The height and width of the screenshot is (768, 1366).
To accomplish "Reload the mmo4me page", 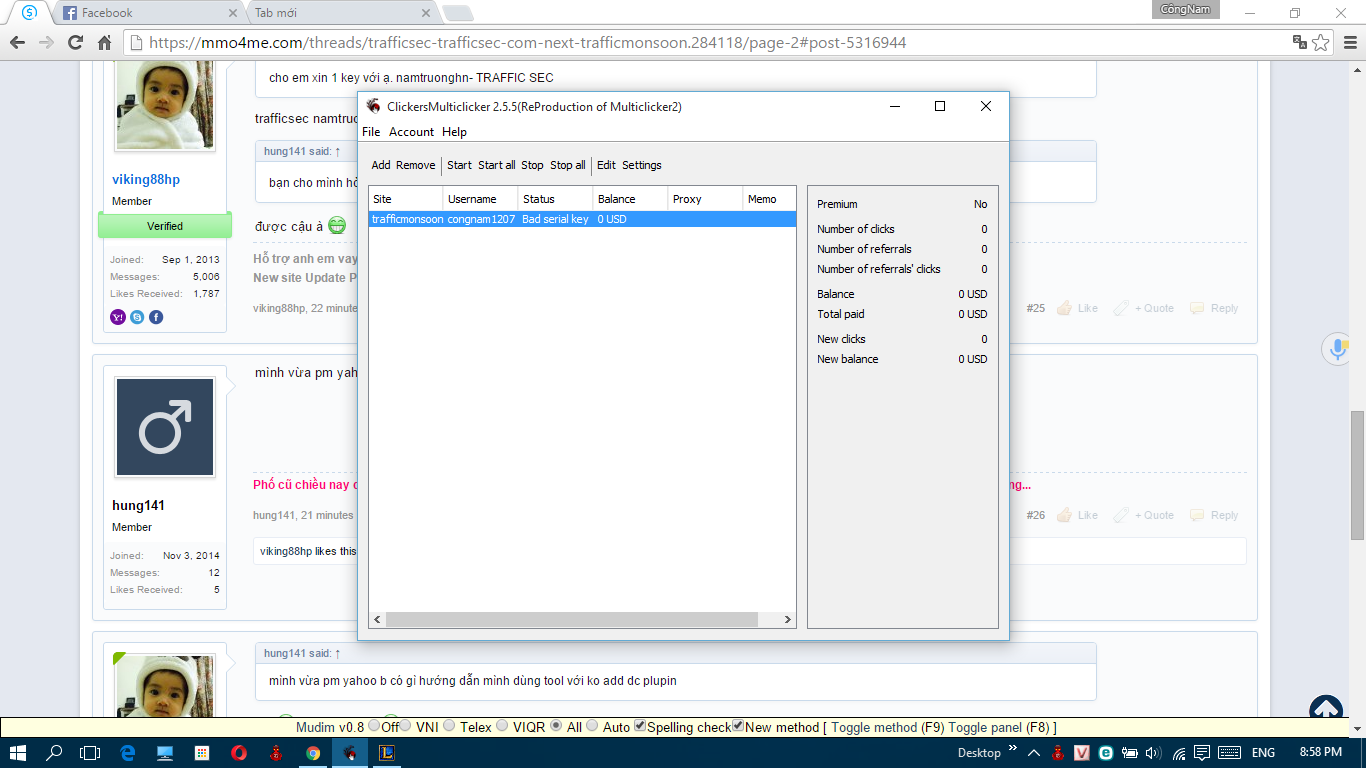I will (75, 42).
